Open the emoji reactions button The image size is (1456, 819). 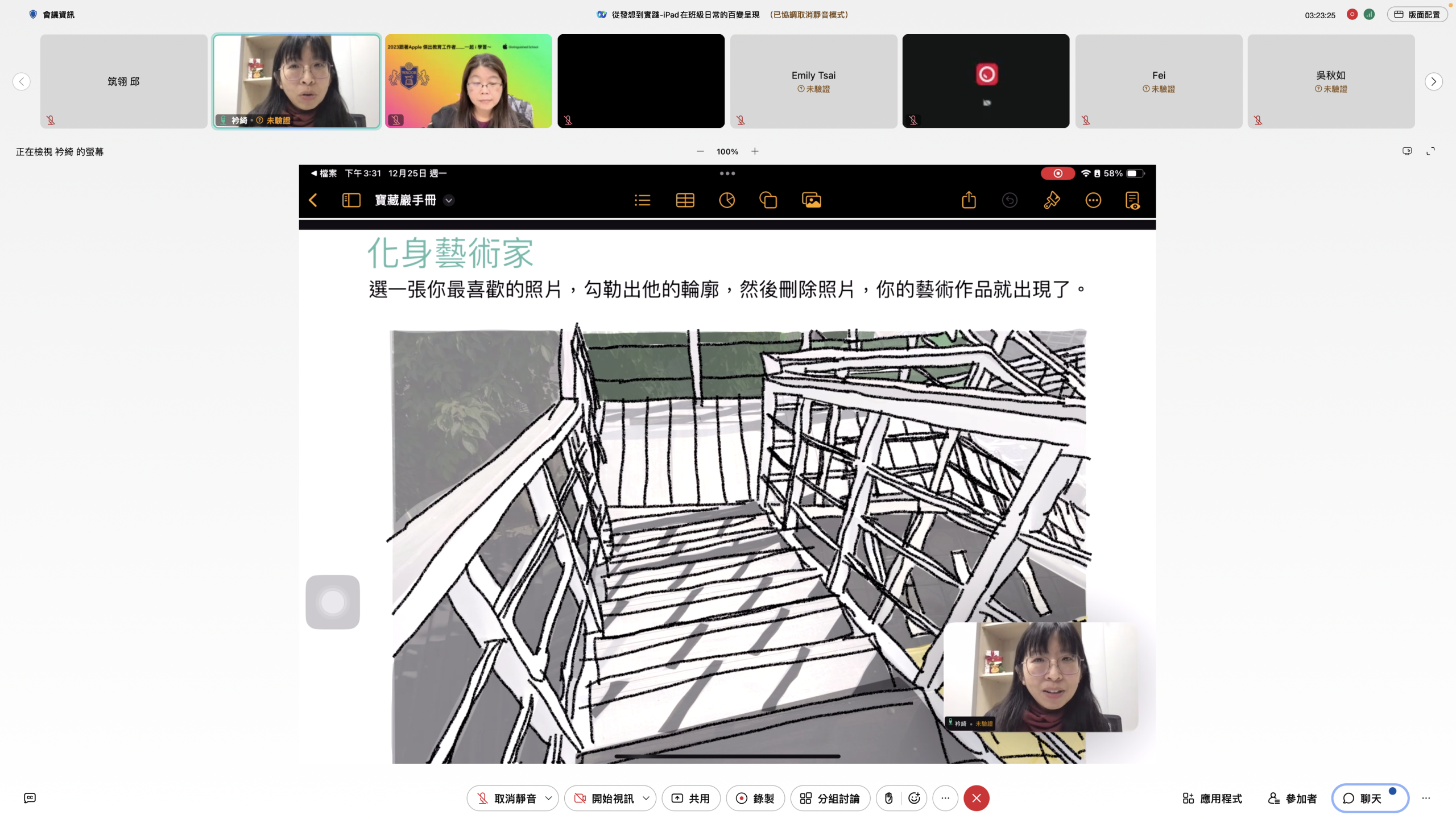tap(914, 798)
